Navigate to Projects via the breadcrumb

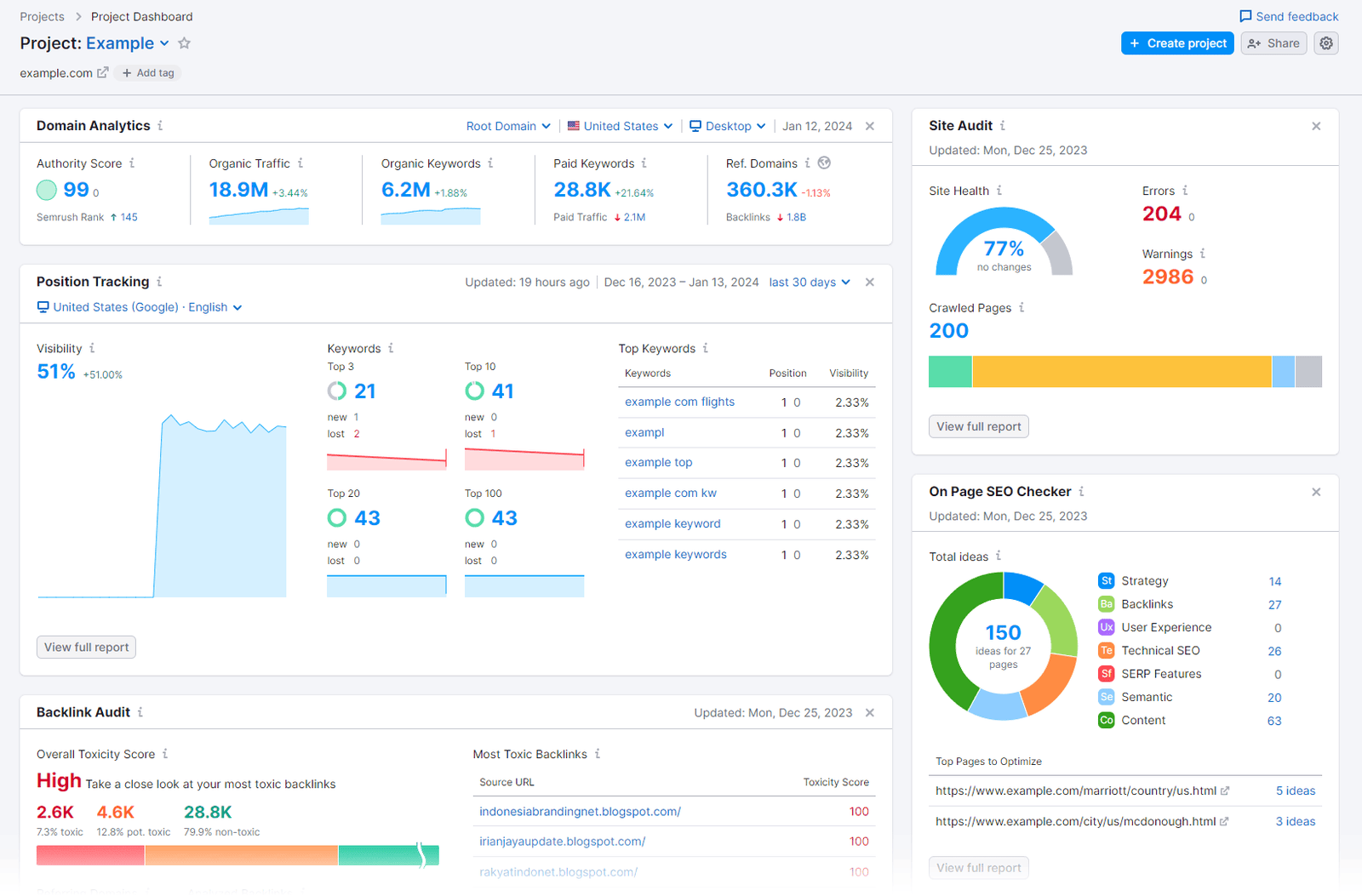click(x=42, y=16)
